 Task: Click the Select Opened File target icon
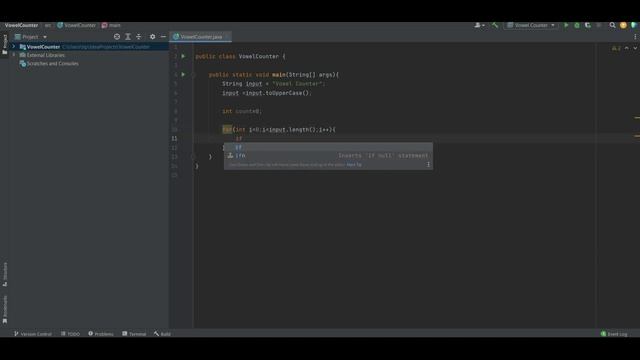[x=117, y=37]
